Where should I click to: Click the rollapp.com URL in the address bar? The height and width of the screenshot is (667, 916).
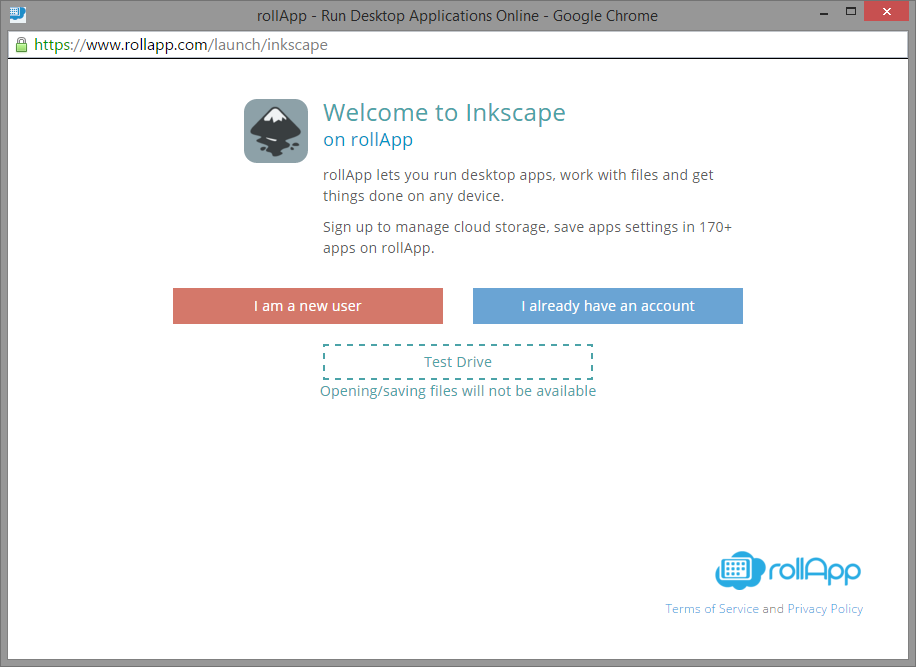click(181, 45)
